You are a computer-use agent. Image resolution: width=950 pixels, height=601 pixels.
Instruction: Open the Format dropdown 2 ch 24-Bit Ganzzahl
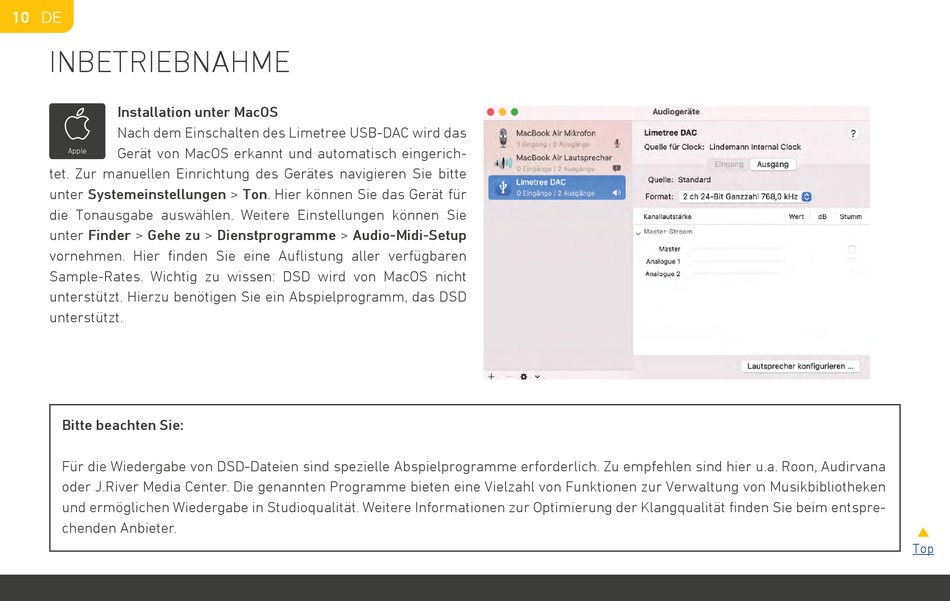click(x=745, y=197)
